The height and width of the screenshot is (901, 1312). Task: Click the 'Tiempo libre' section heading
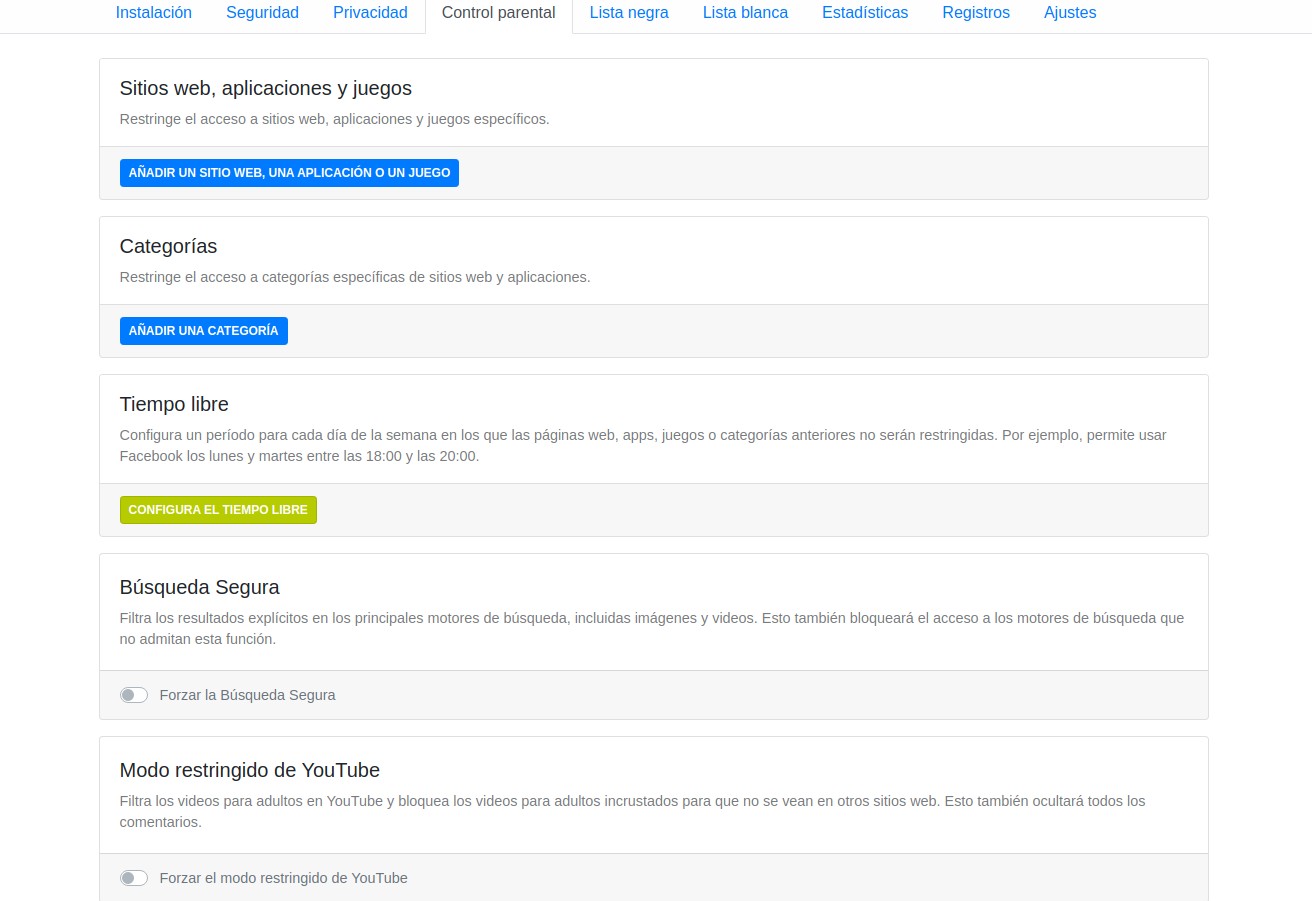174,404
